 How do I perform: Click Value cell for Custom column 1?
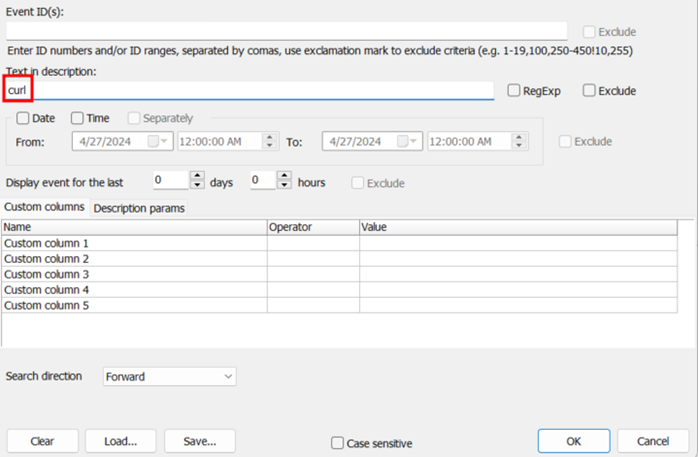[x=519, y=243]
